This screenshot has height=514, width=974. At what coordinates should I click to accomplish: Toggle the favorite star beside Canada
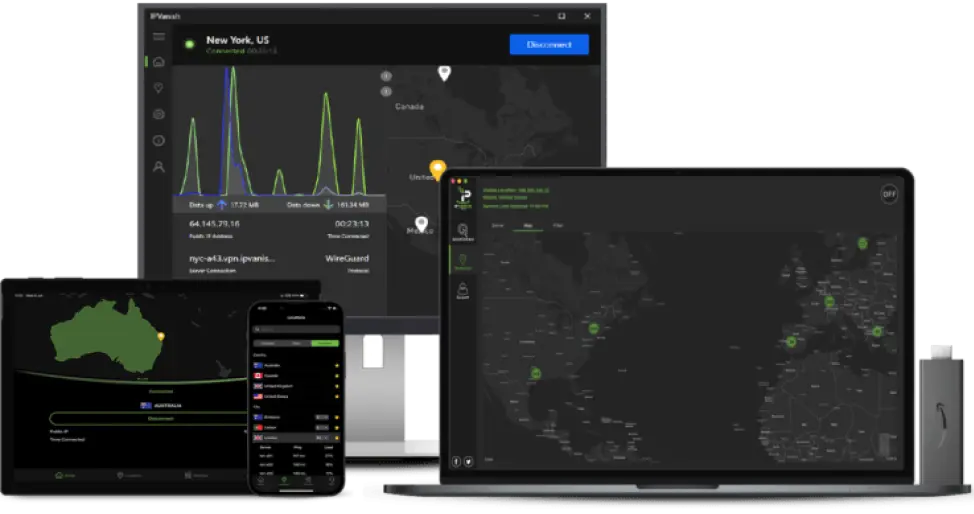pyautogui.click(x=337, y=376)
